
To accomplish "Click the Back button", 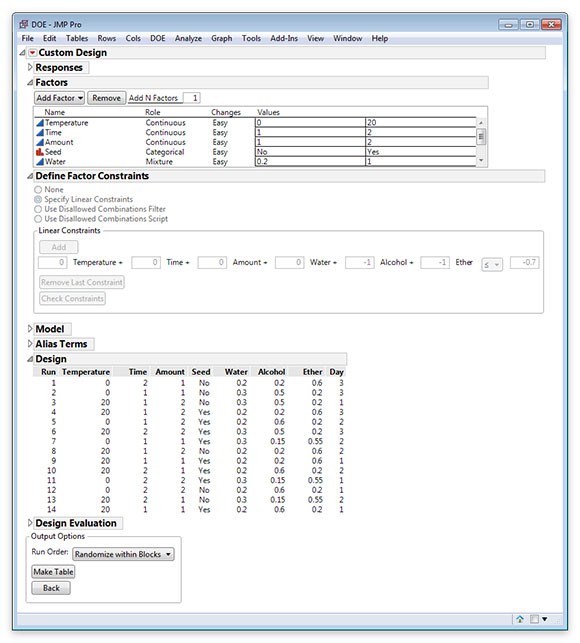I will [51, 588].
